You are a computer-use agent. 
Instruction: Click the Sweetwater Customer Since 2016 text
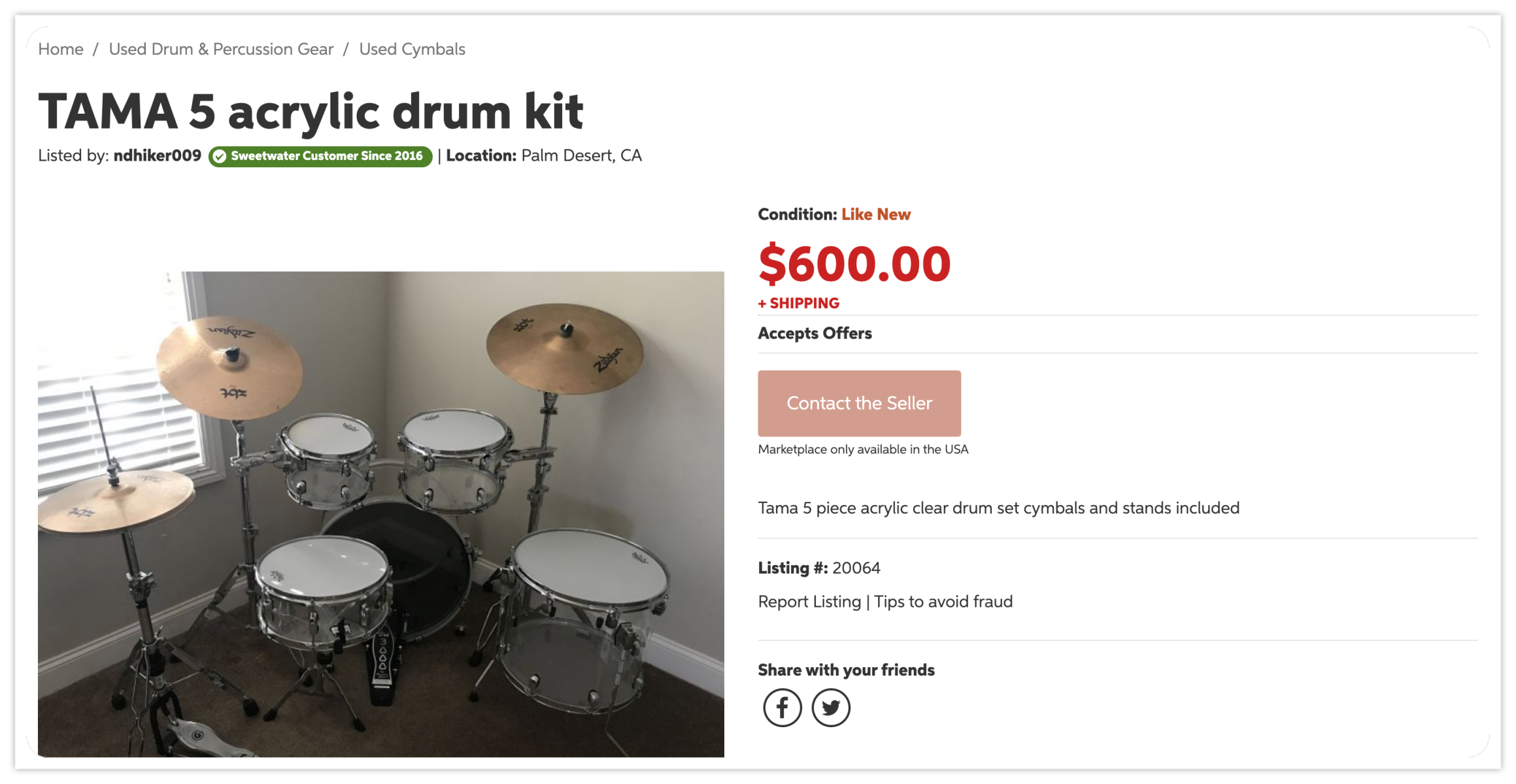[x=326, y=156]
